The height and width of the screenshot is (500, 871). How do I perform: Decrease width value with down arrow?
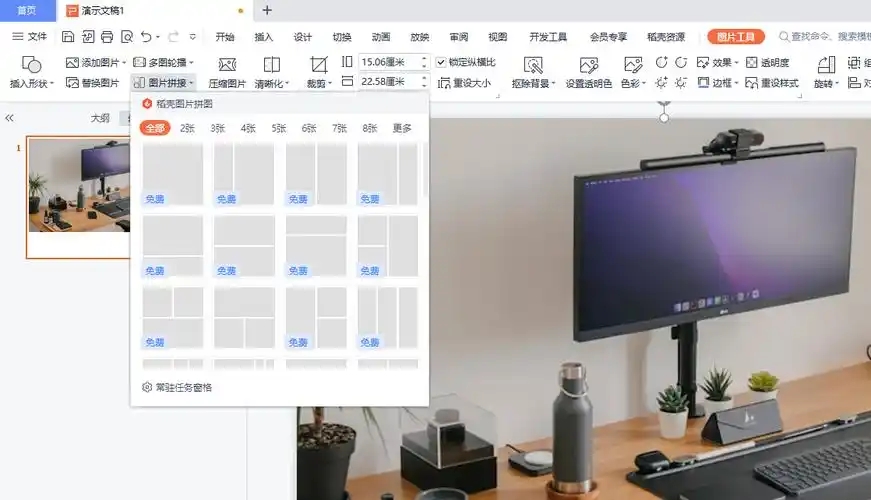[x=424, y=86]
